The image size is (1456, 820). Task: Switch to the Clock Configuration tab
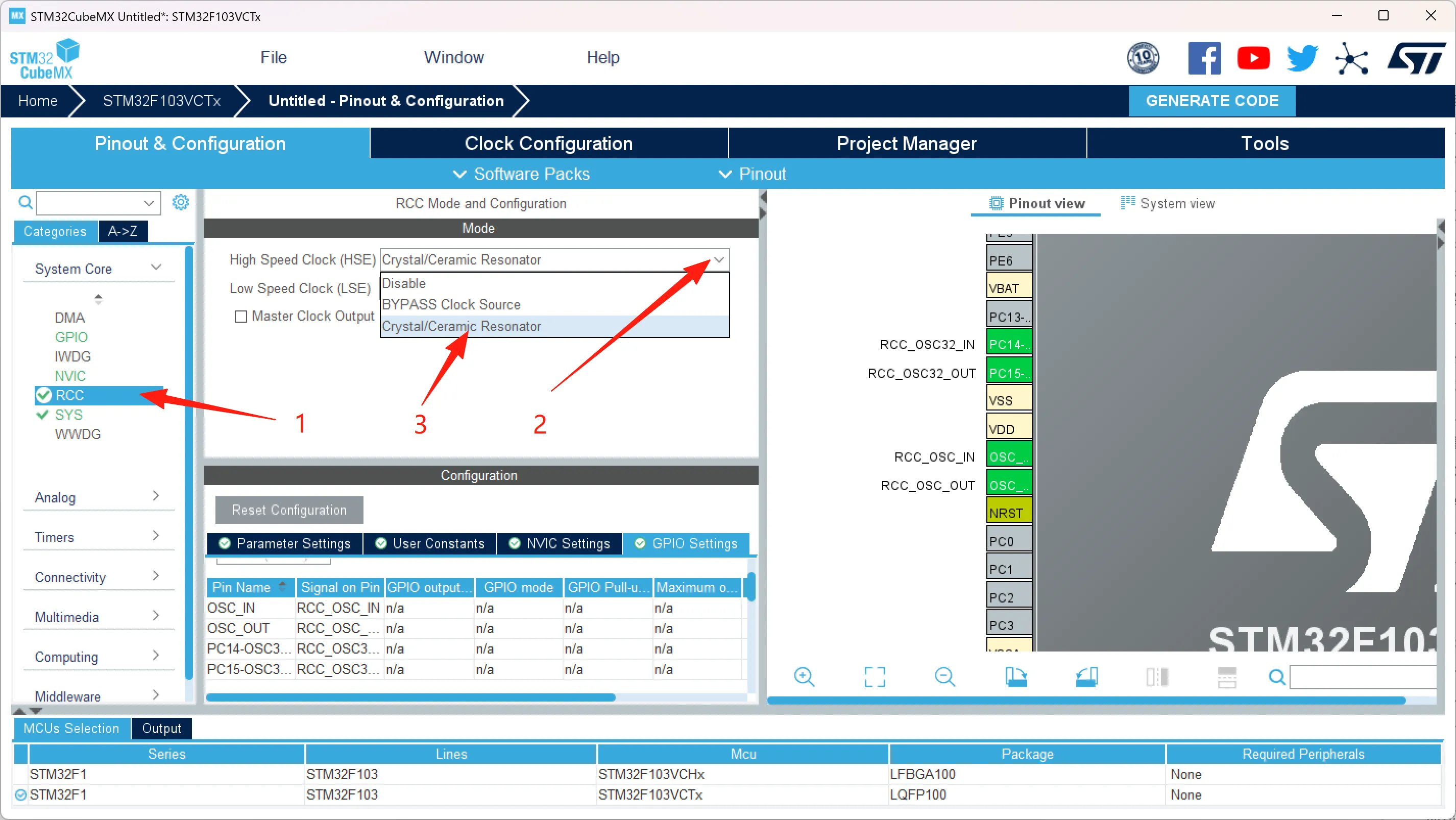pos(548,143)
